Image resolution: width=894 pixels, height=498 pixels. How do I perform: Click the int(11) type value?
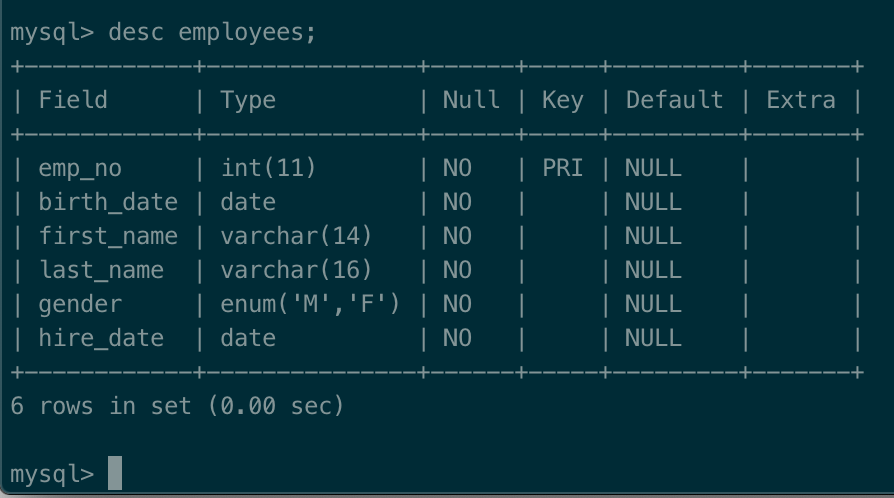coord(268,168)
